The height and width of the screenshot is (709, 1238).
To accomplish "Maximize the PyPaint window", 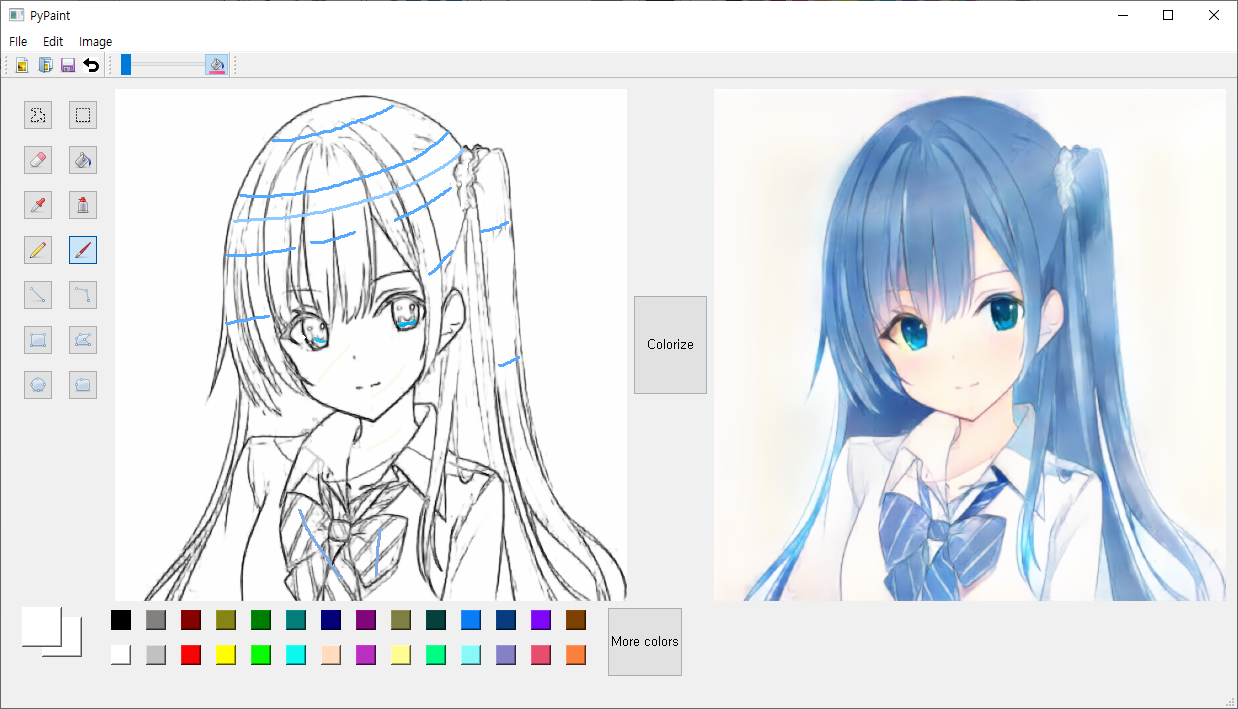I will pyautogui.click(x=1168, y=15).
